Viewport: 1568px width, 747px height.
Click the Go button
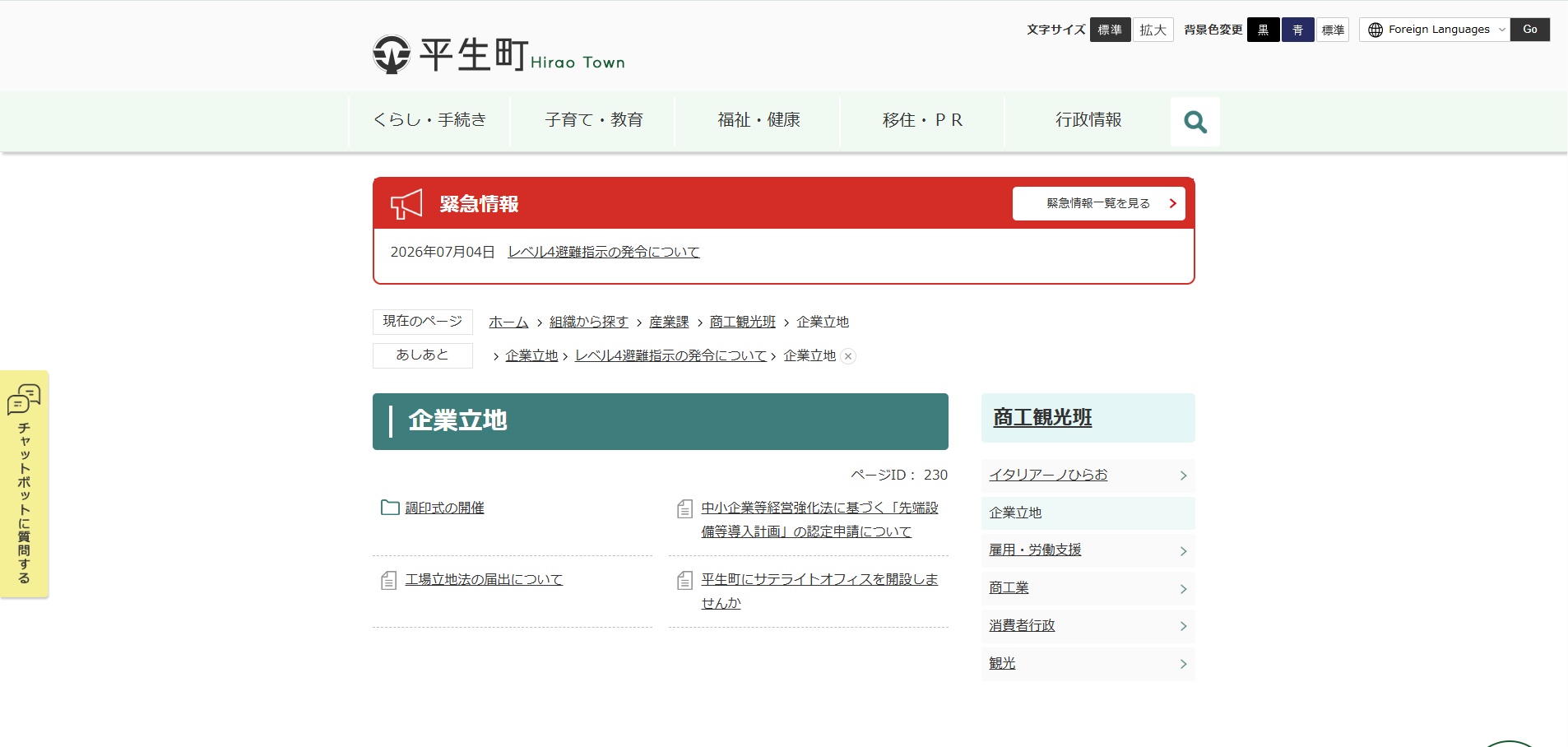point(1530,30)
